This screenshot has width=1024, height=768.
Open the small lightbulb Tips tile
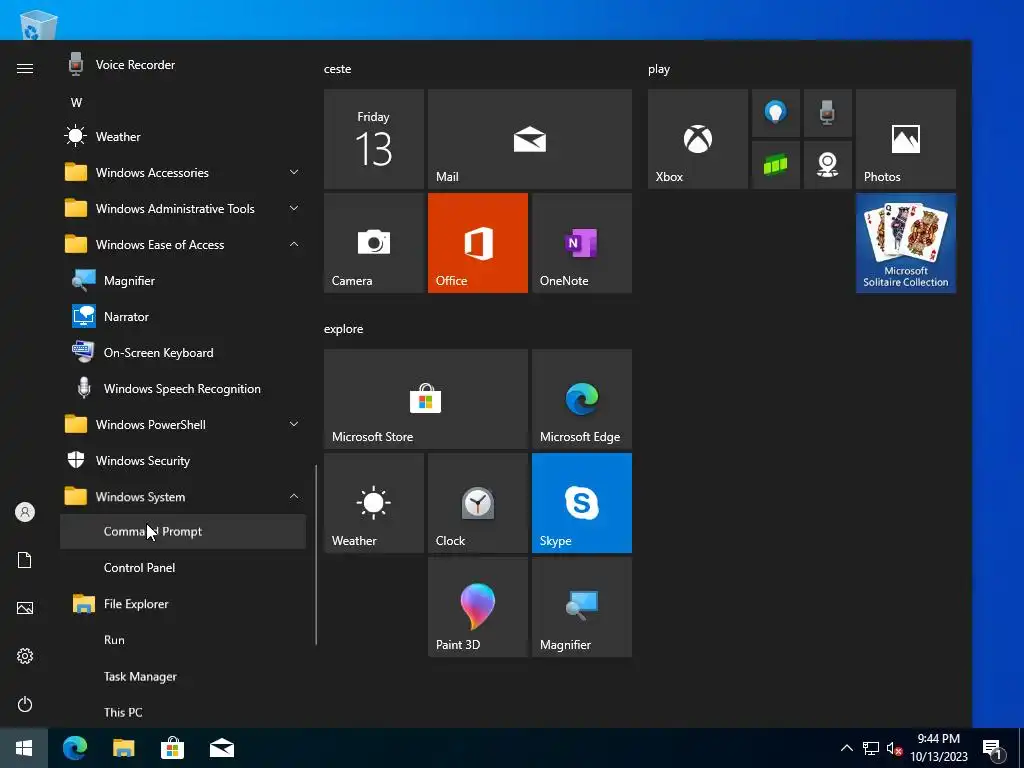(x=776, y=113)
